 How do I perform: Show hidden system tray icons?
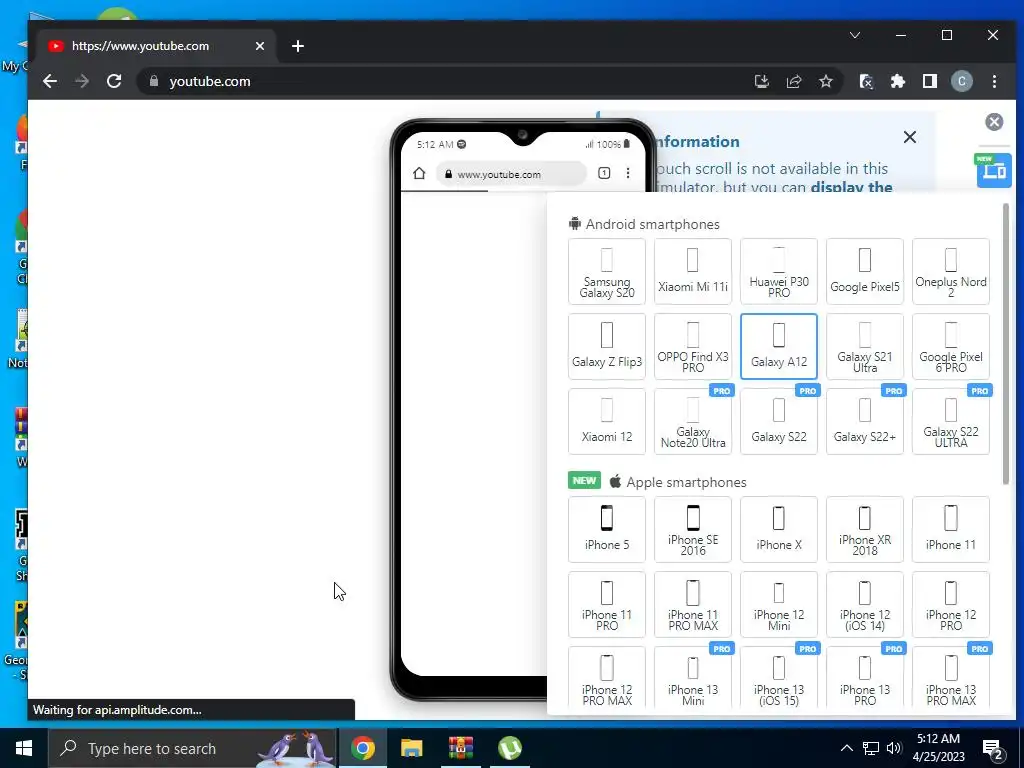[846, 748]
